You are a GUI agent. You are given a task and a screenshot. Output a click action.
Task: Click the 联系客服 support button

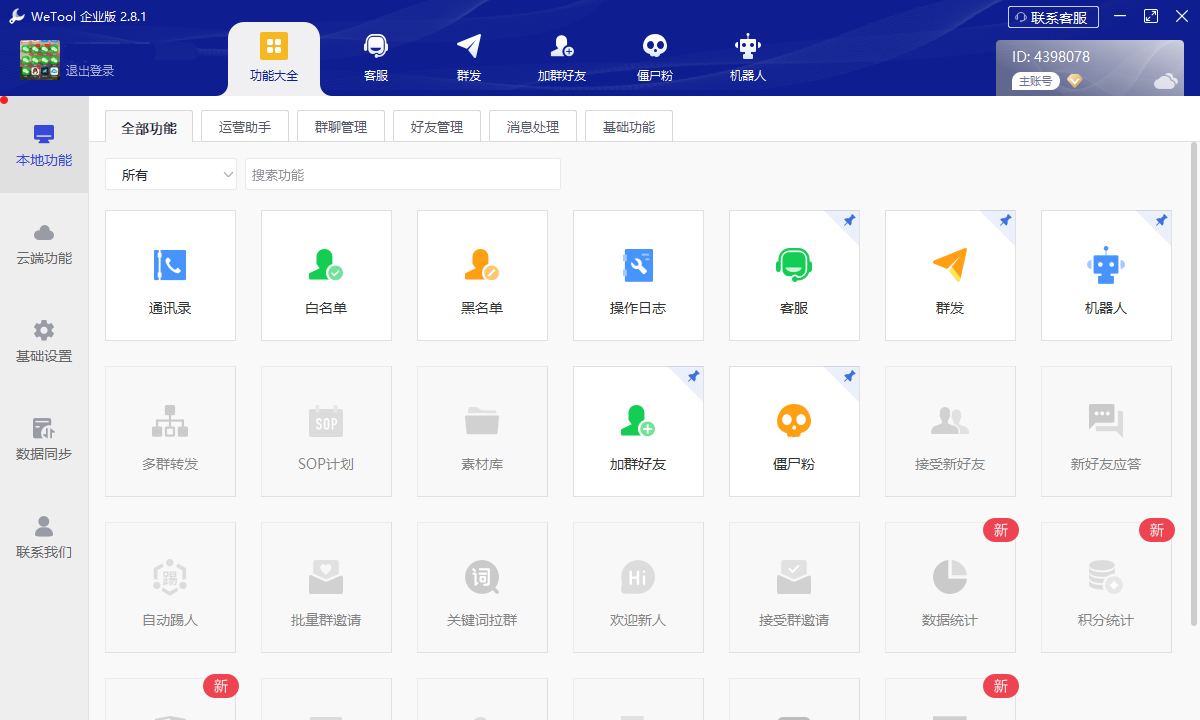point(1052,16)
